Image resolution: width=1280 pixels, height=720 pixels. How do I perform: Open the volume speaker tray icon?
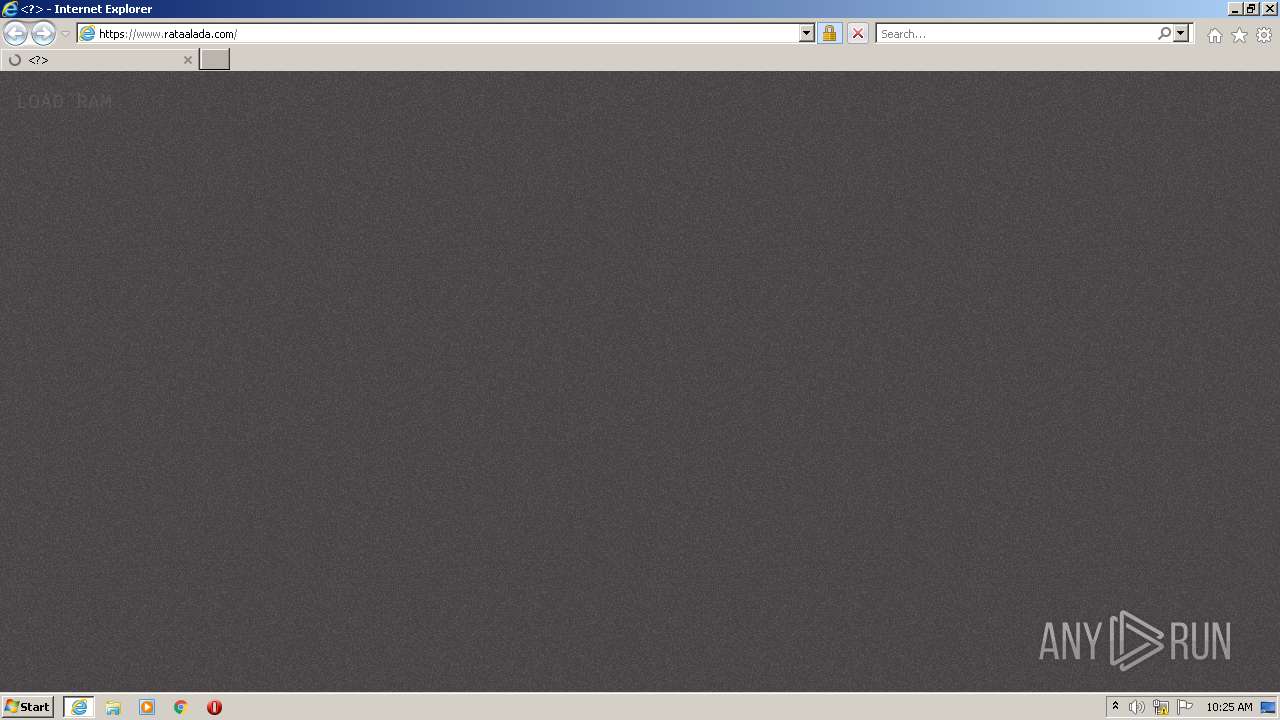[x=1137, y=707]
